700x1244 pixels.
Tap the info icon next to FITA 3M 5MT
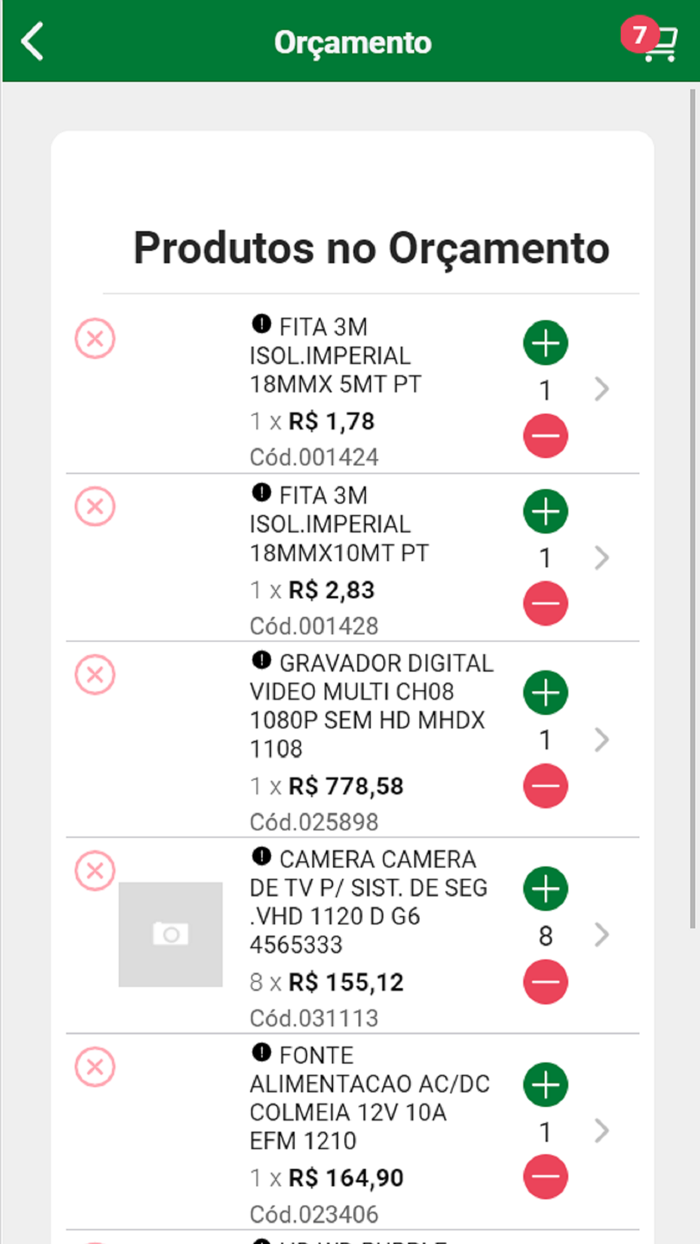[x=259, y=325]
